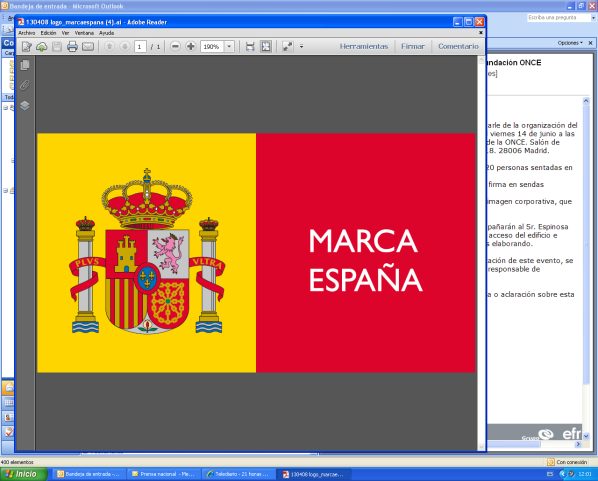The height and width of the screenshot is (481, 598).
Task: Minimize the Adobe Reader window
Action: click(x=458, y=22)
